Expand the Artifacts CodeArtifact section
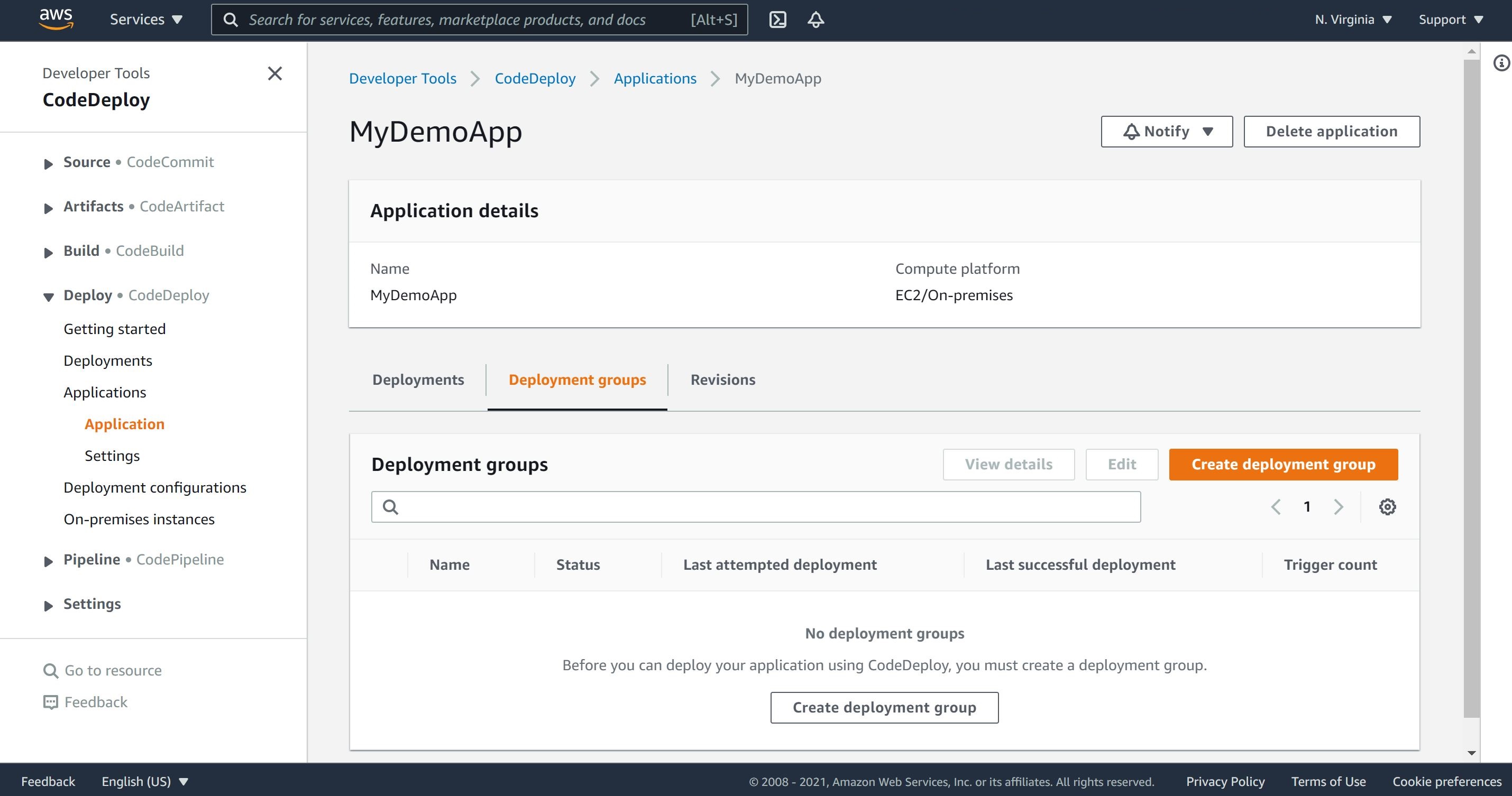The image size is (1512, 796). (x=48, y=208)
